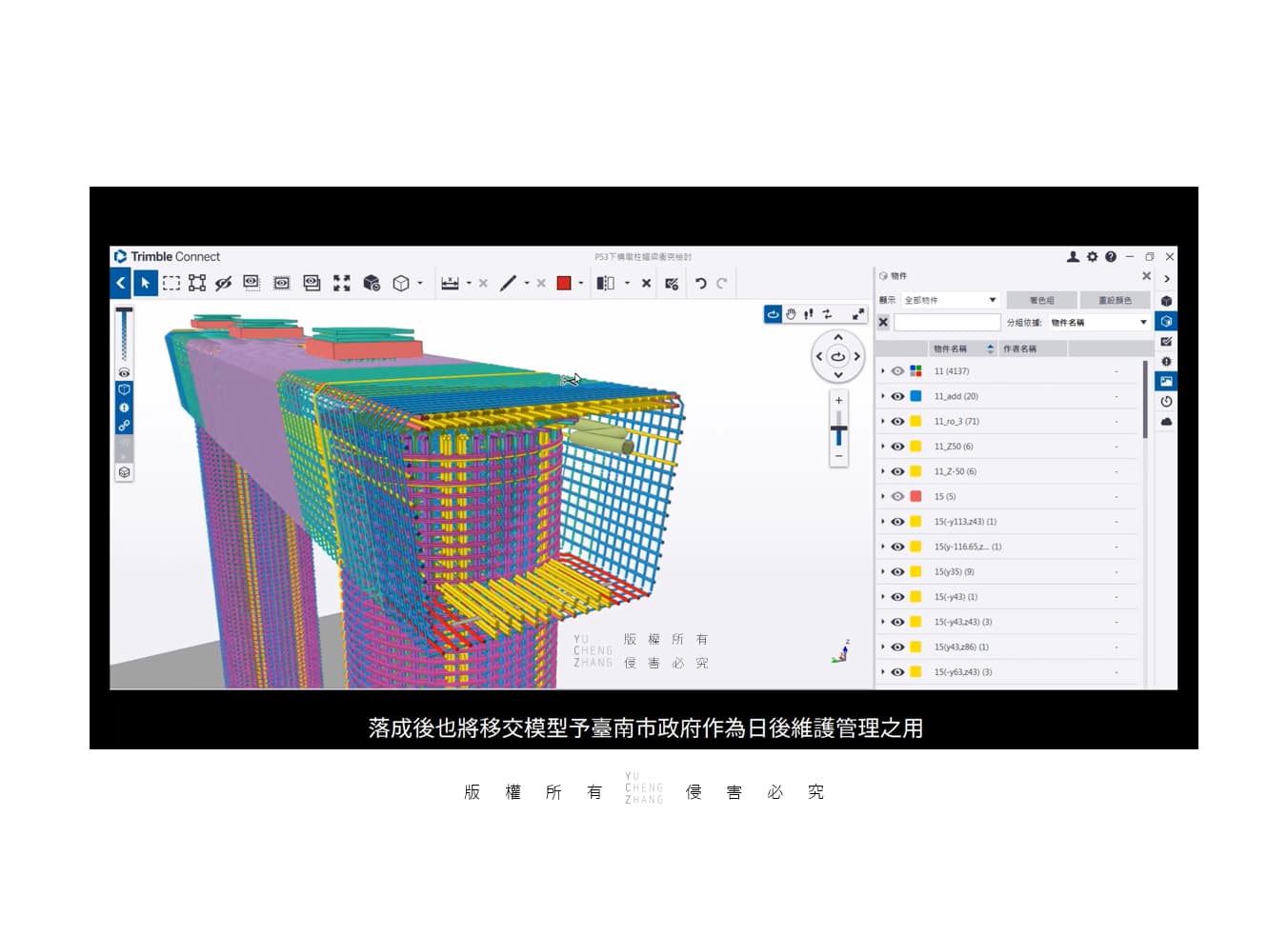The height and width of the screenshot is (936, 1288).
Task: Open the user account icon
Action: [x=1073, y=256]
